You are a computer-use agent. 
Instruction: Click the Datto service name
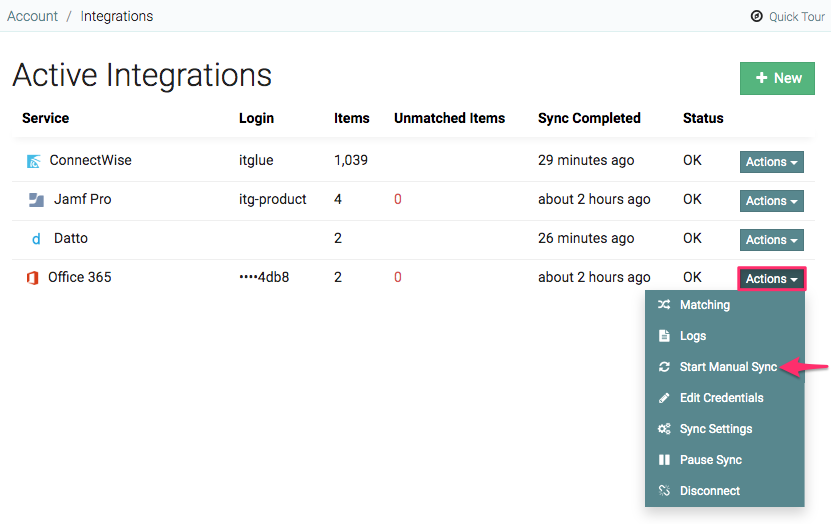coord(71,238)
